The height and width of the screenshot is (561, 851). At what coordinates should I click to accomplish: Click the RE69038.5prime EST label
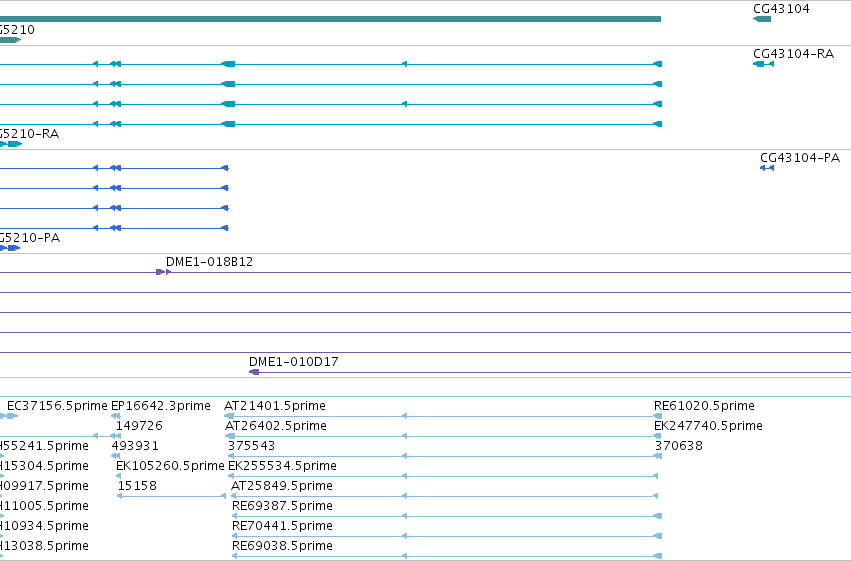[282, 546]
